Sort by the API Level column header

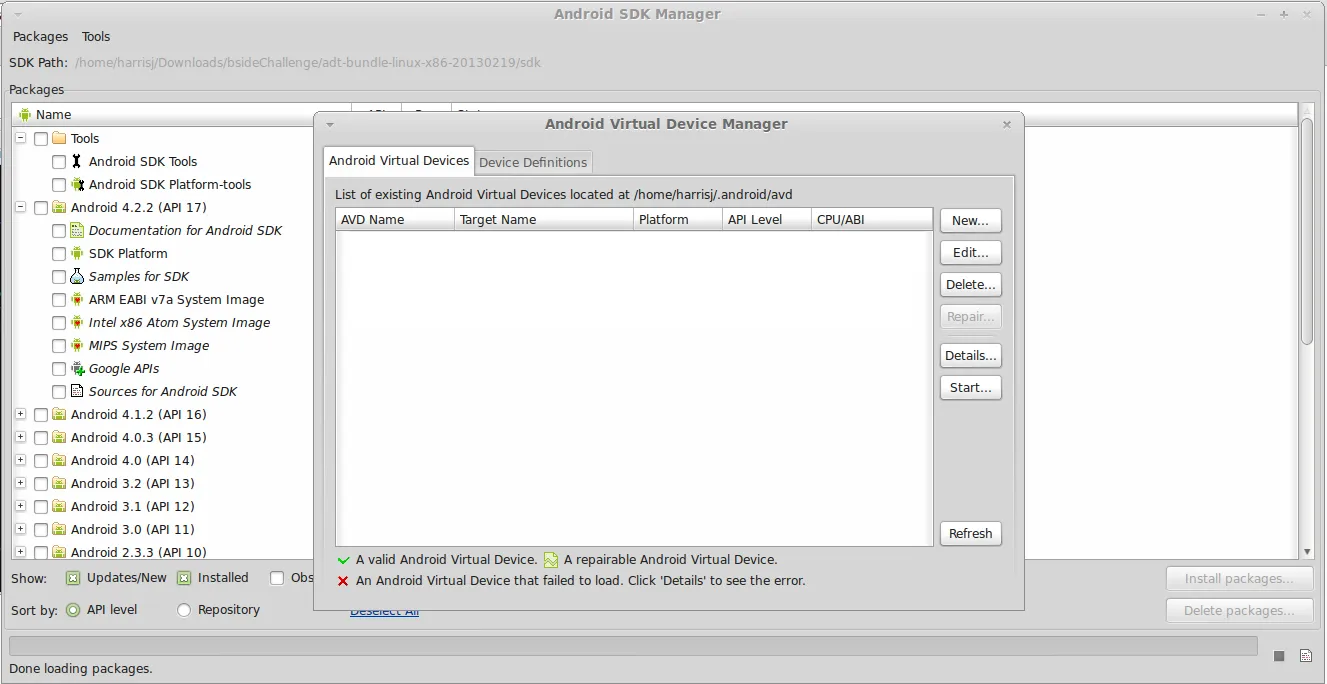click(767, 219)
